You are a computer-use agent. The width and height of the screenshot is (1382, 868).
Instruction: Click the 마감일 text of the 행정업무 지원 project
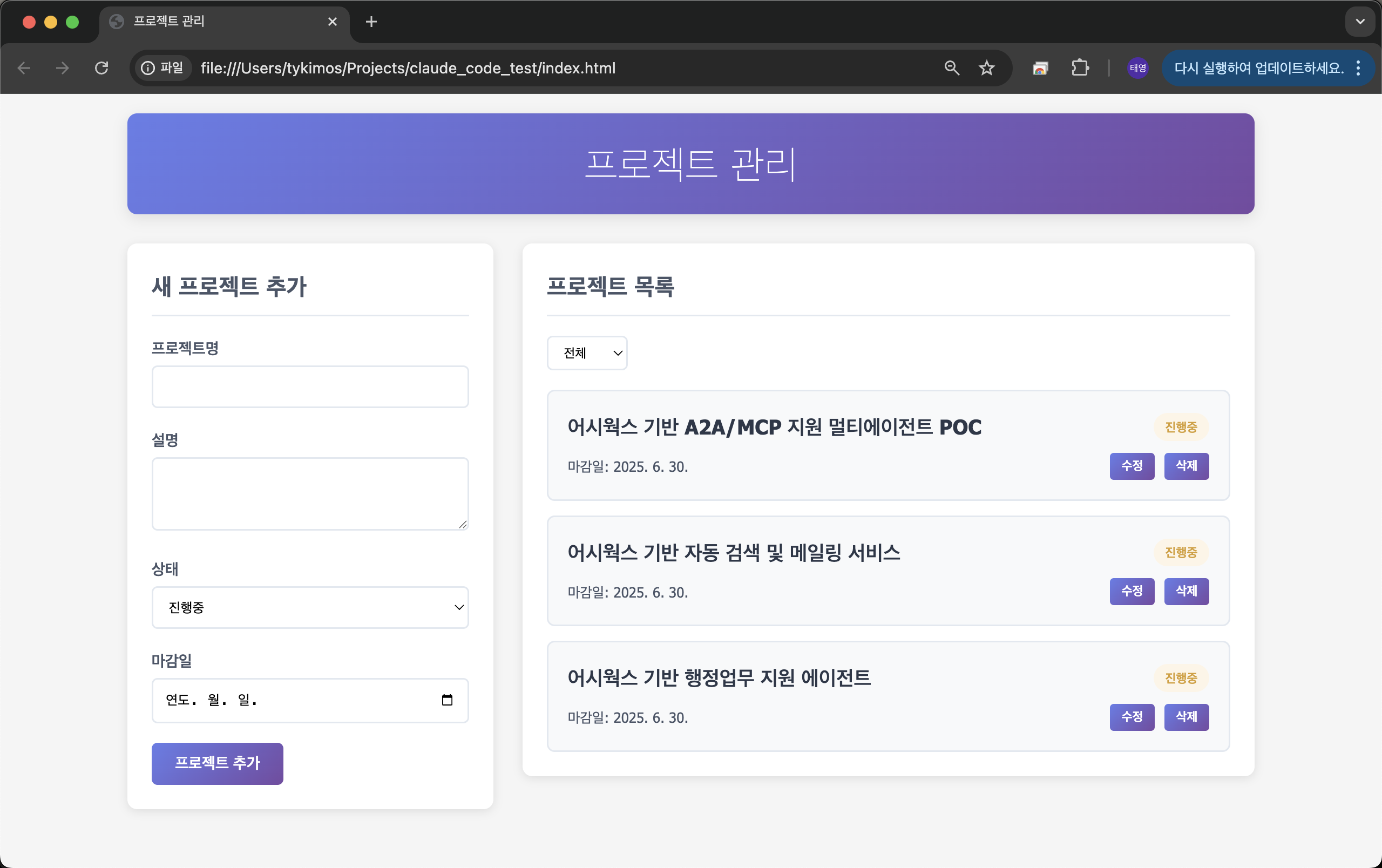click(628, 718)
